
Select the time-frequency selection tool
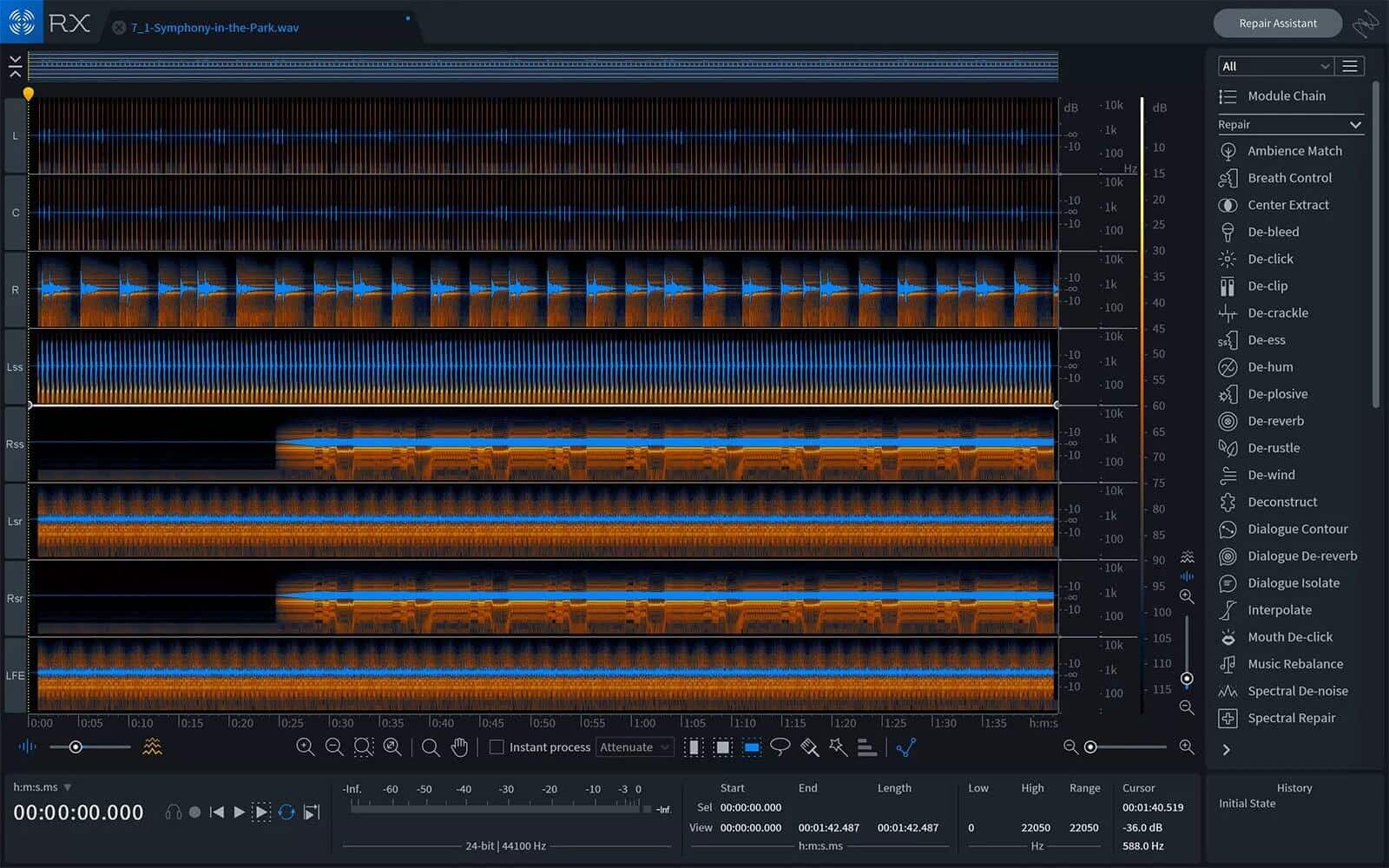pos(722,747)
